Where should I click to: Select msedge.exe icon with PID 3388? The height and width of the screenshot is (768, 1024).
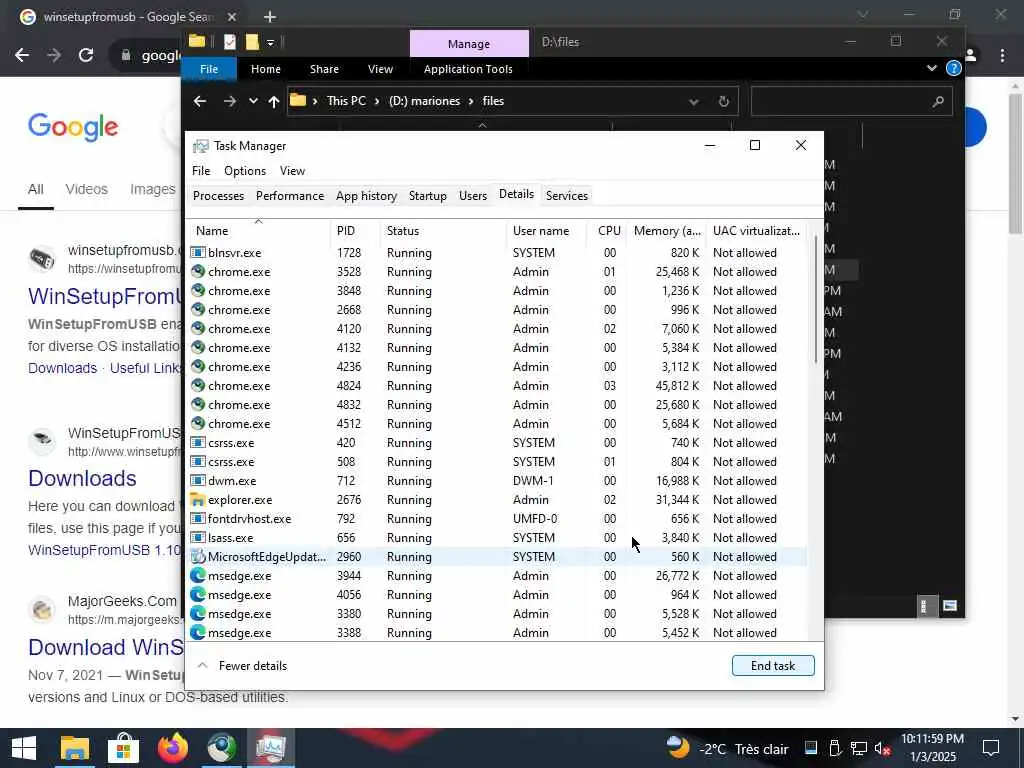pos(197,632)
